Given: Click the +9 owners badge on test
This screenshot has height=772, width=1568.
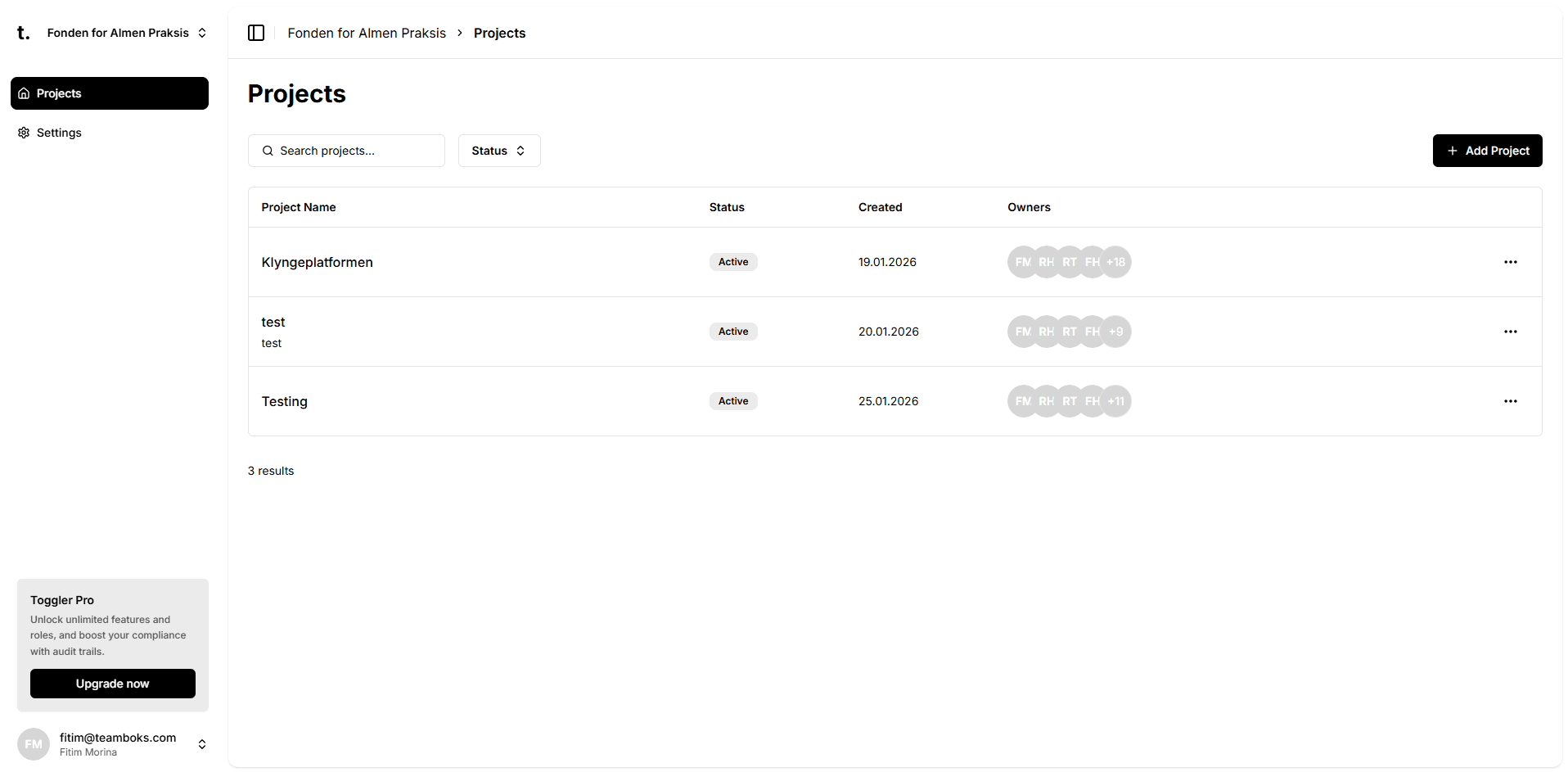Looking at the screenshot, I should click(1116, 332).
